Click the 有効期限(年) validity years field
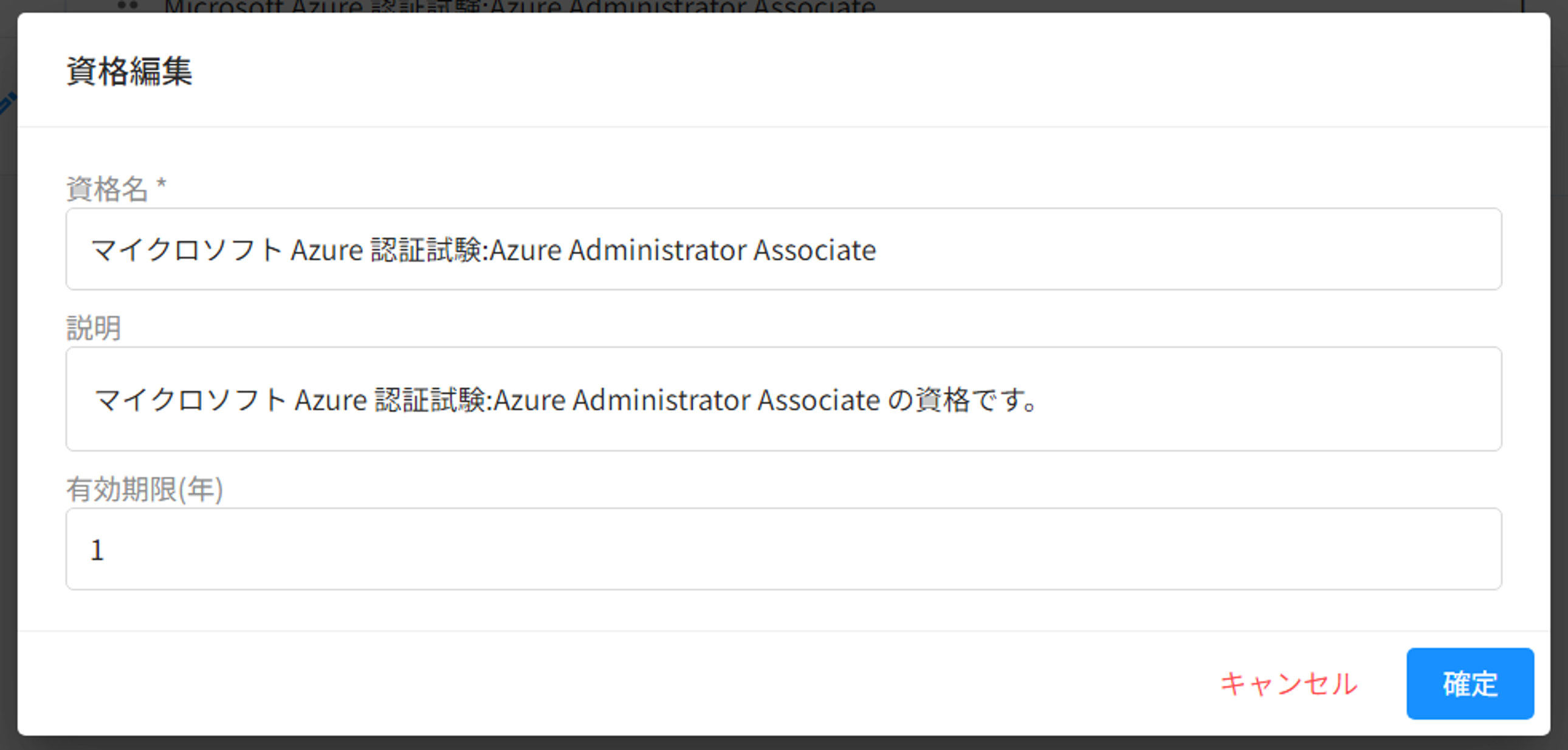This screenshot has height=750, width=1568. 783,549
